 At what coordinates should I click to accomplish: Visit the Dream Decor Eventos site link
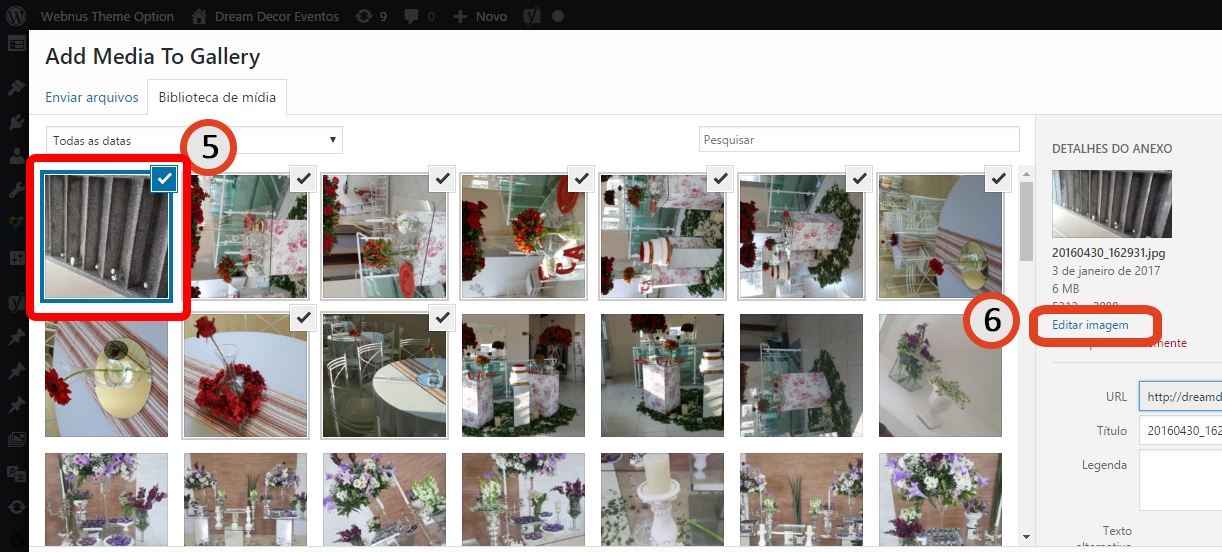[x=265, y=16]
